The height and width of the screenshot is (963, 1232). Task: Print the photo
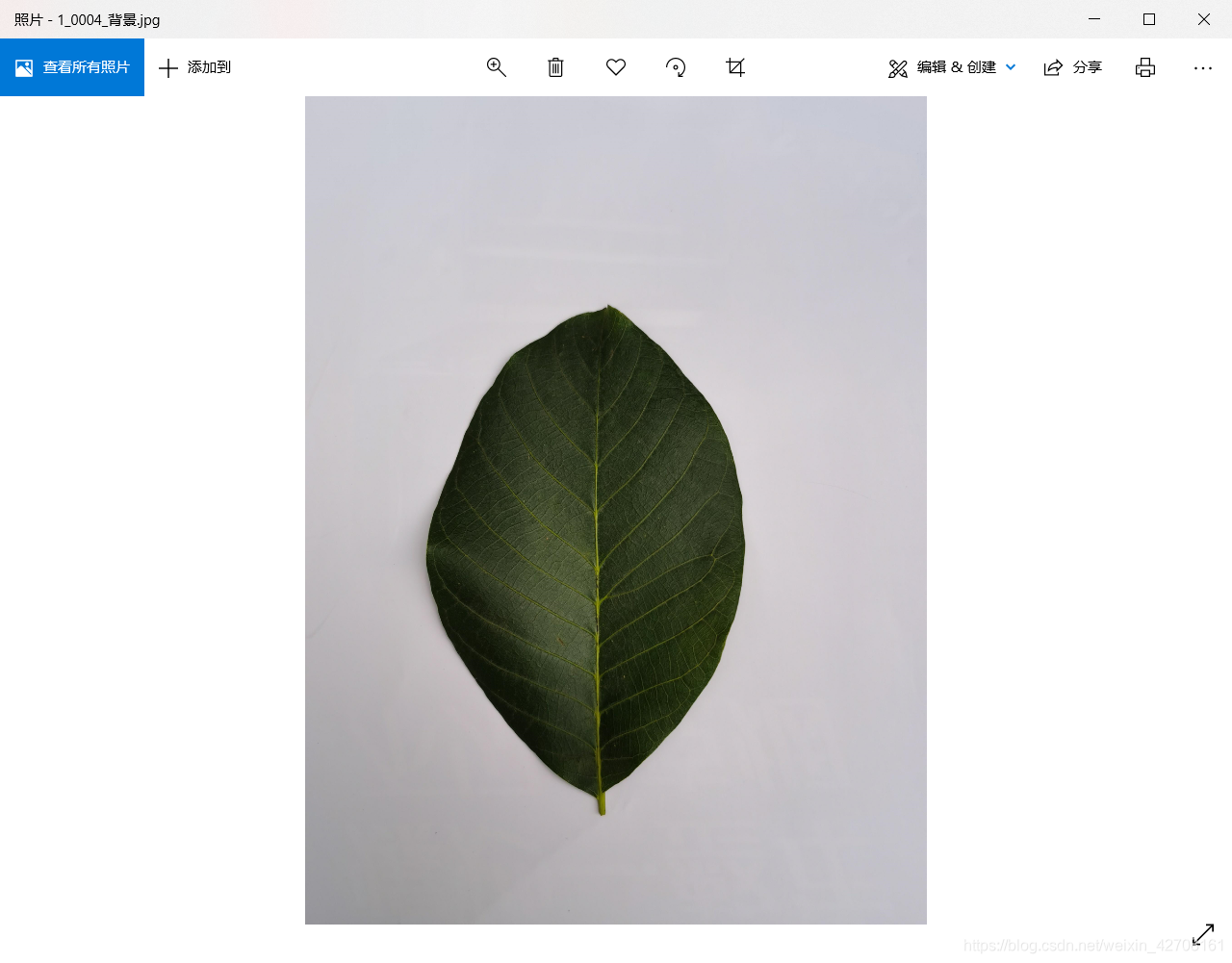coord(1144,67)
